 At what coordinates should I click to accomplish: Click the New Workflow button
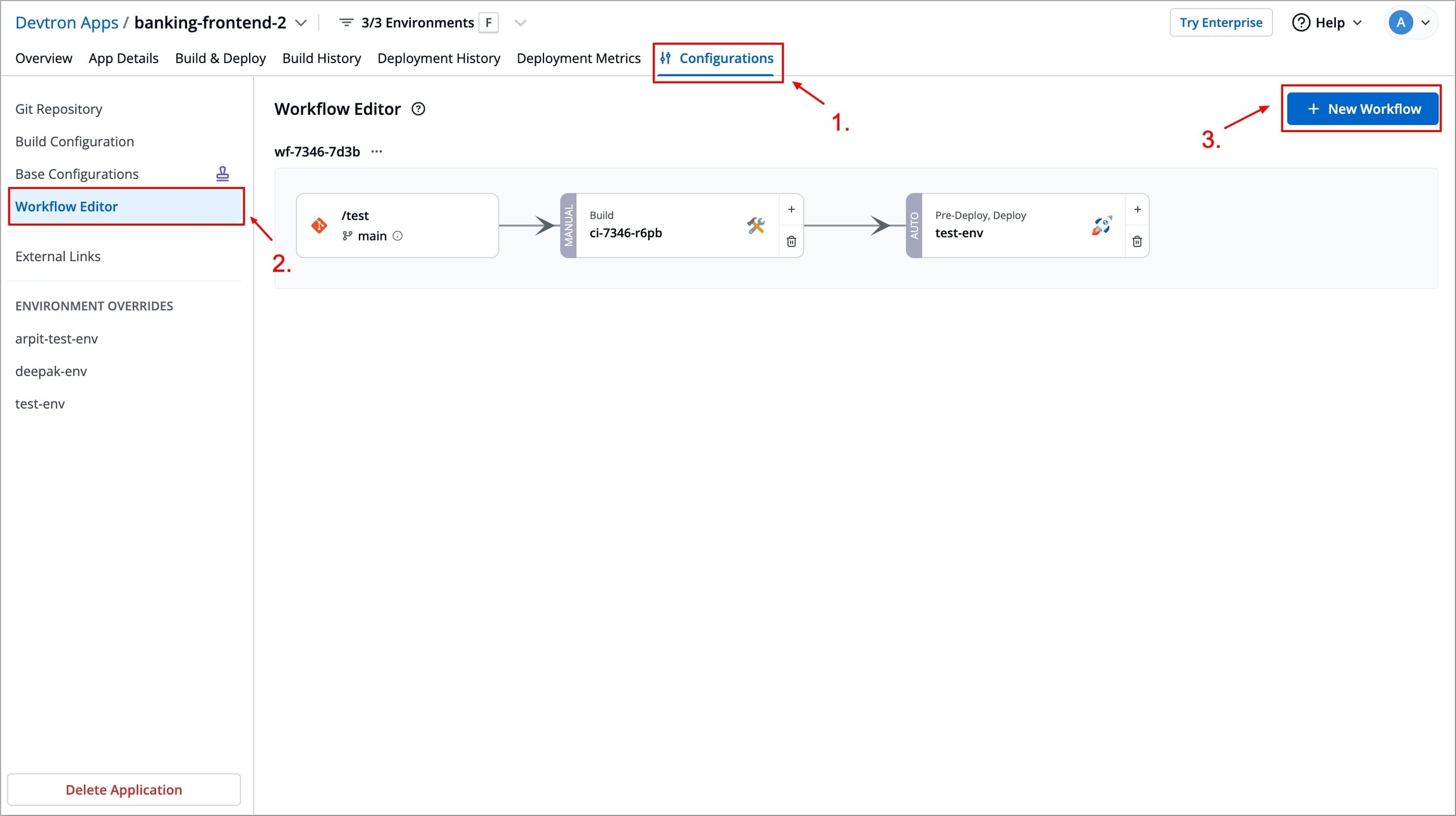(x=1363, y=109)
